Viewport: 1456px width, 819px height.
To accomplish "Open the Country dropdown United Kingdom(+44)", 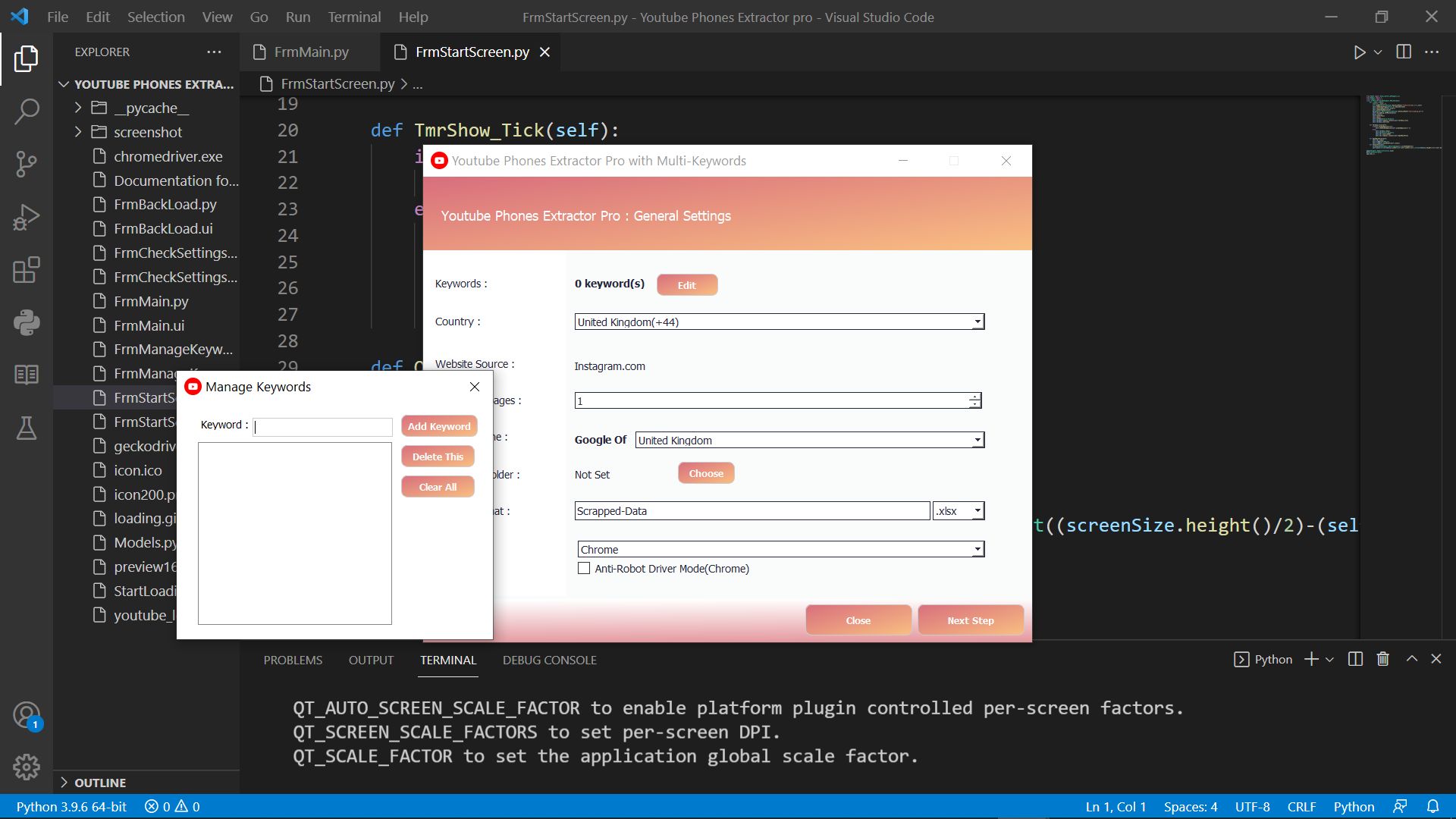I will point(779,322).
